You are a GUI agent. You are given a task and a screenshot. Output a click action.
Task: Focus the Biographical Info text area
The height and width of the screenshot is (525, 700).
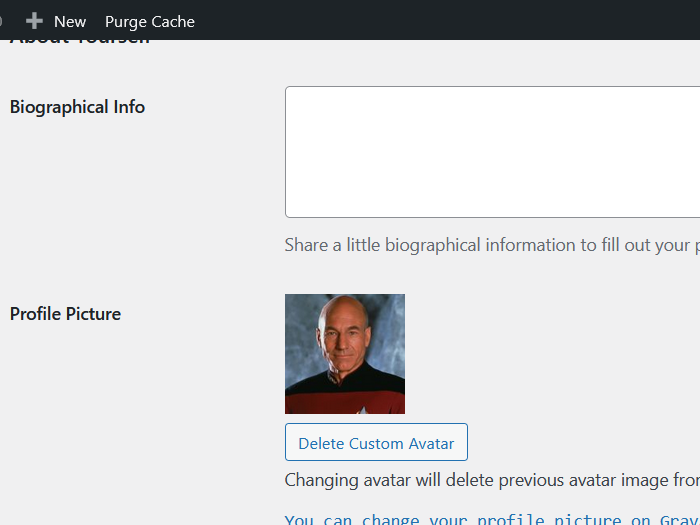point(492,152)
